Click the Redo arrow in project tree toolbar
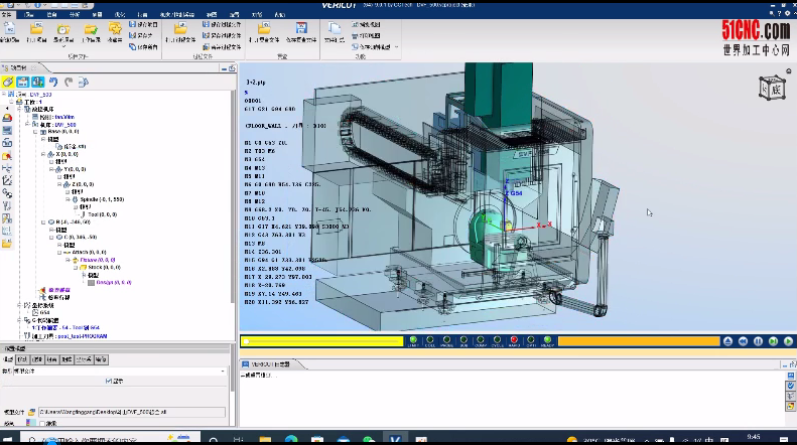Viewport: 797px width, 445px height. [70, 82]
